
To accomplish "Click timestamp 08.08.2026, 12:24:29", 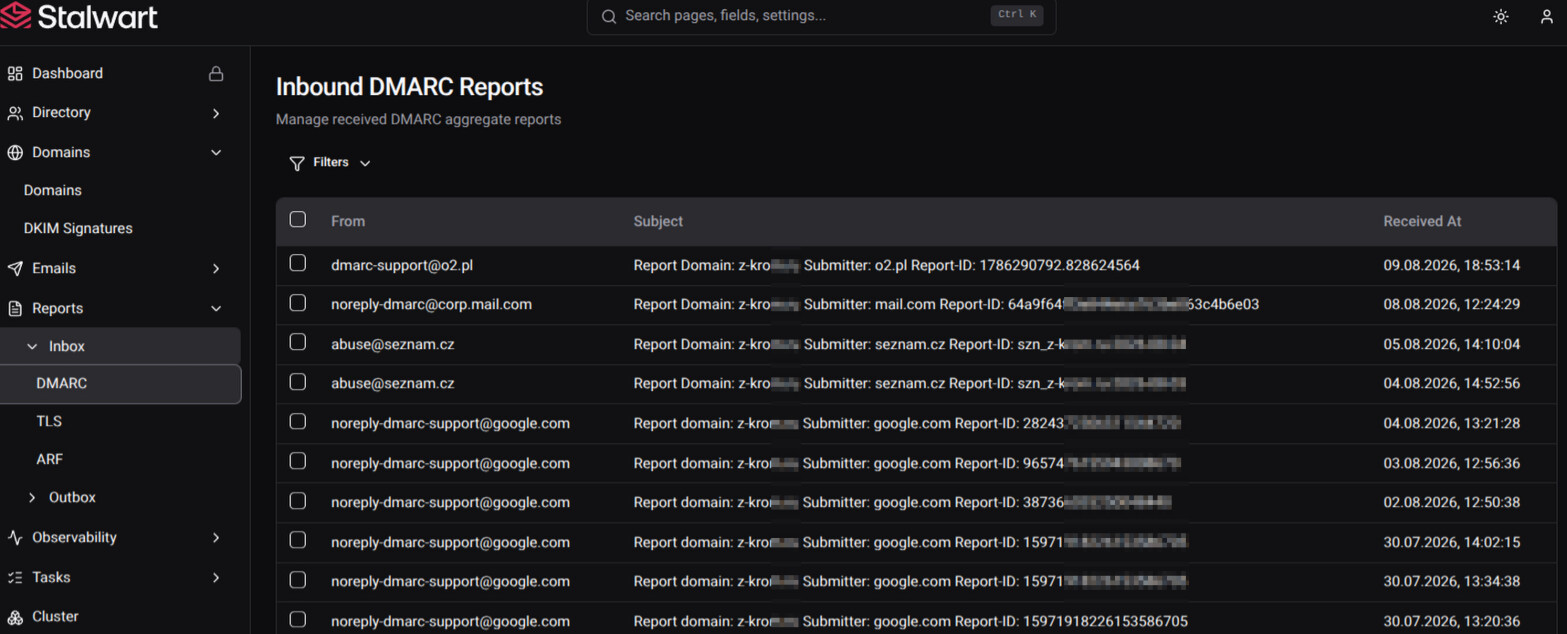I will click(1451, 304).
